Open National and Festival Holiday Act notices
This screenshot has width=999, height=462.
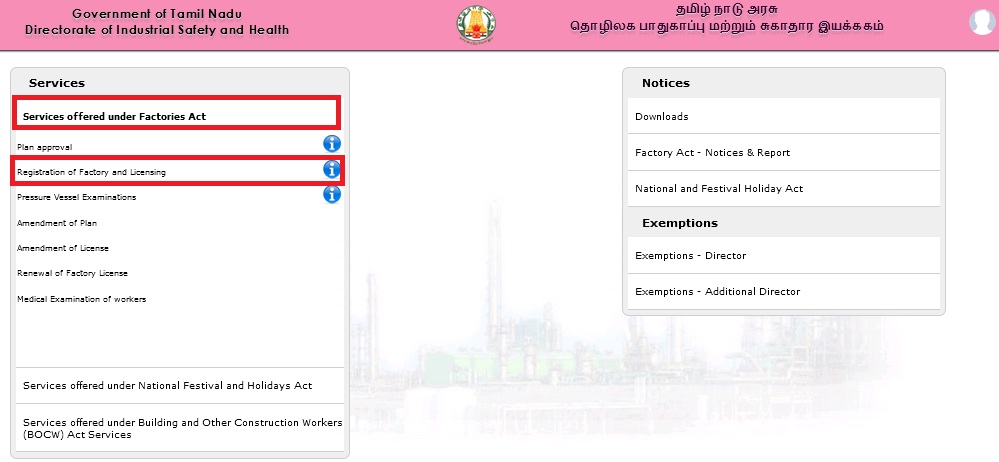784,189
